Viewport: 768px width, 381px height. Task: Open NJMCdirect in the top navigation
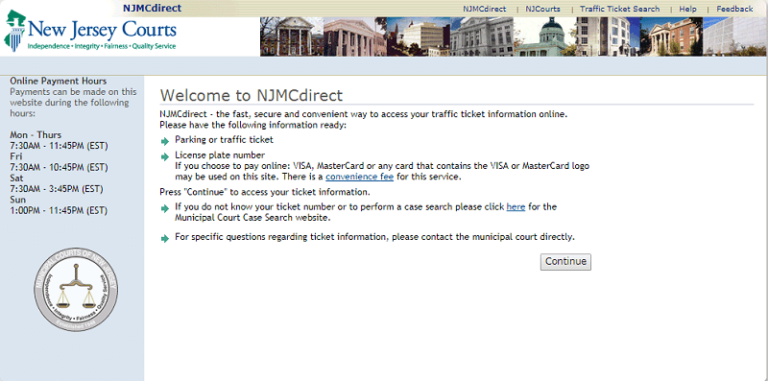[x=484, y=9]
